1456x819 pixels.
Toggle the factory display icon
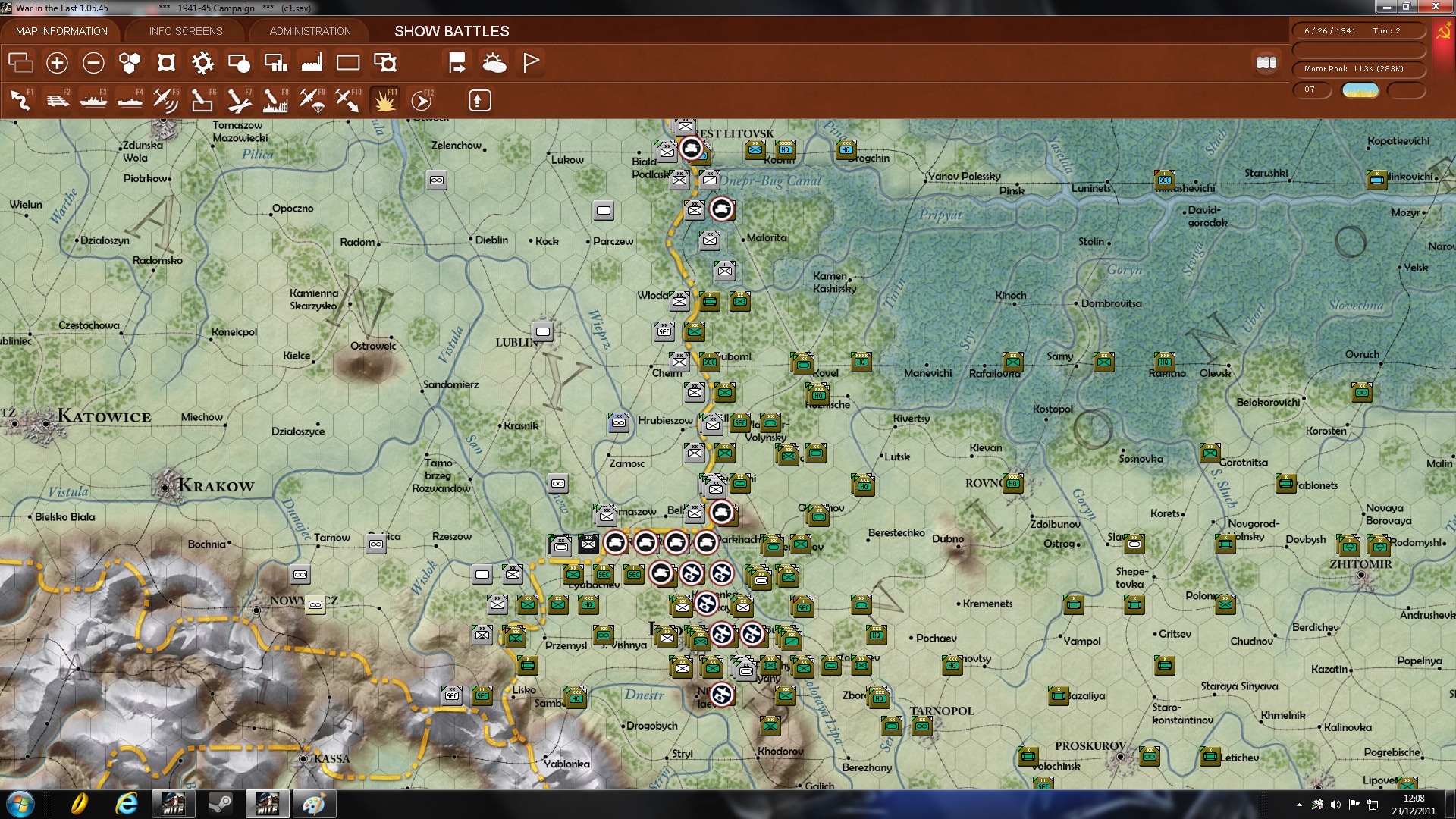[x=312, y=62]
